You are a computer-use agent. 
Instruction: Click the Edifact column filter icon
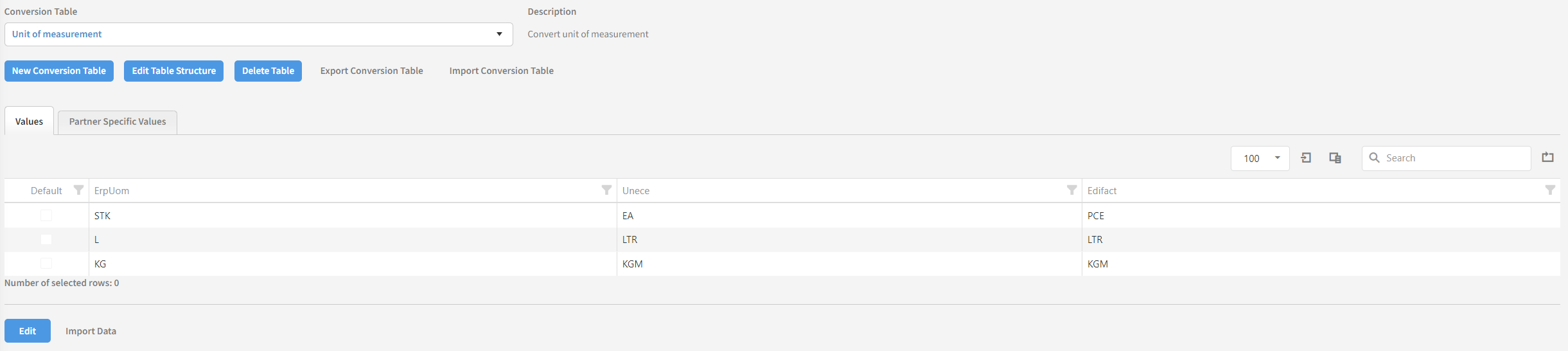click(x=1550, y=190)
